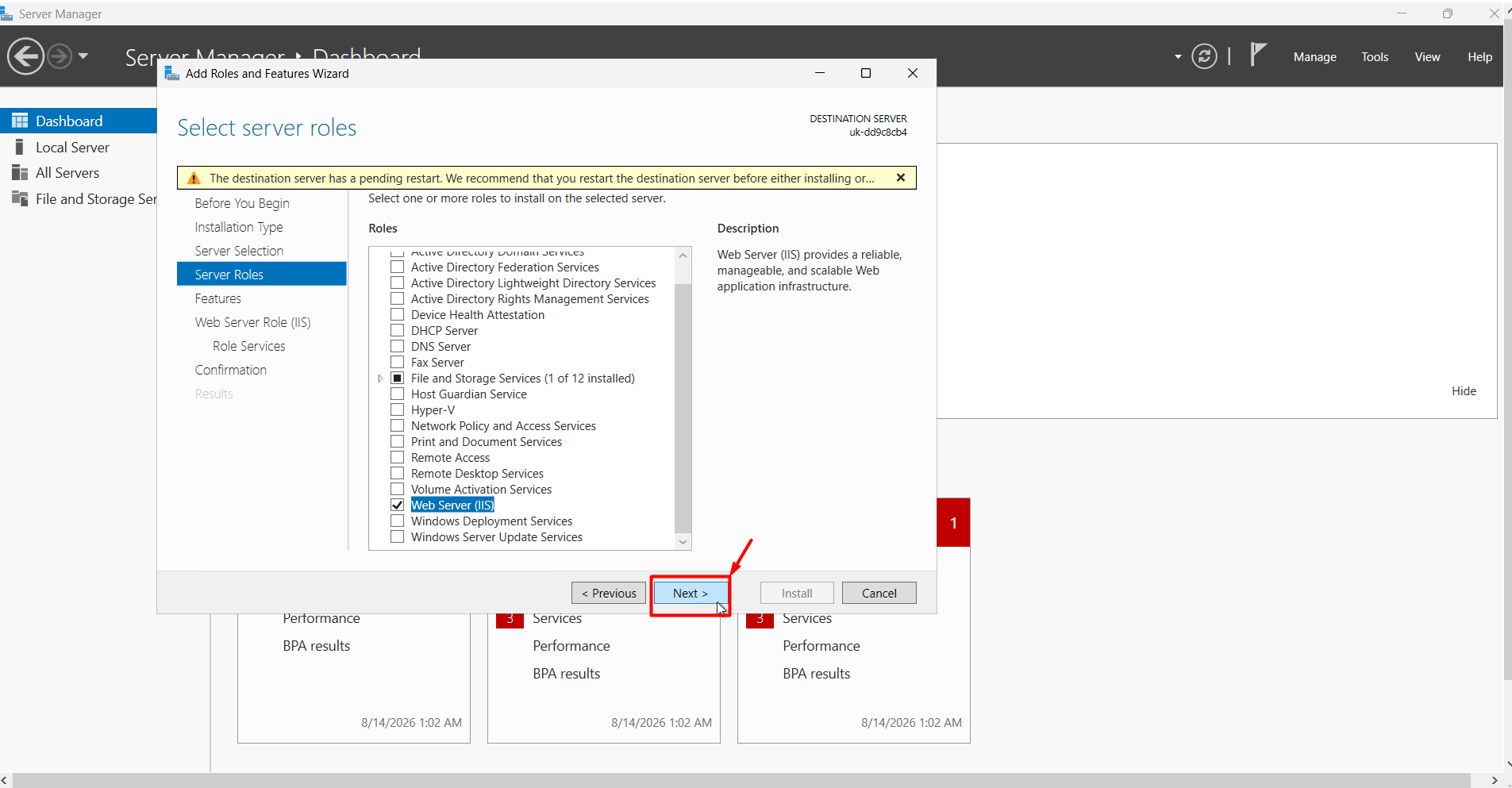1512x788 pixels.
Task: Check the DHCP Server role
Action: 398,330
